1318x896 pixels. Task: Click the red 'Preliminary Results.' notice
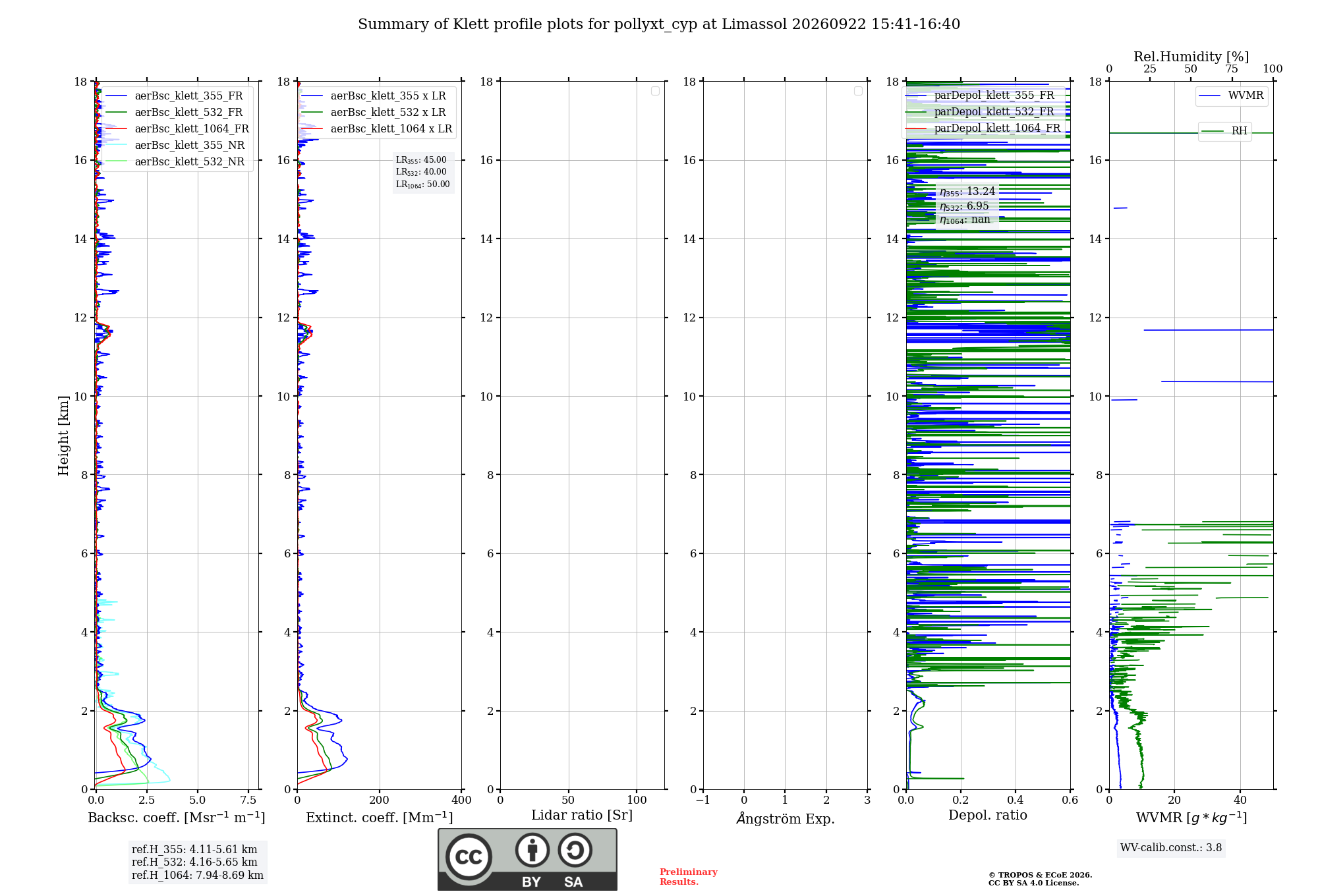(x=689, y=877)
